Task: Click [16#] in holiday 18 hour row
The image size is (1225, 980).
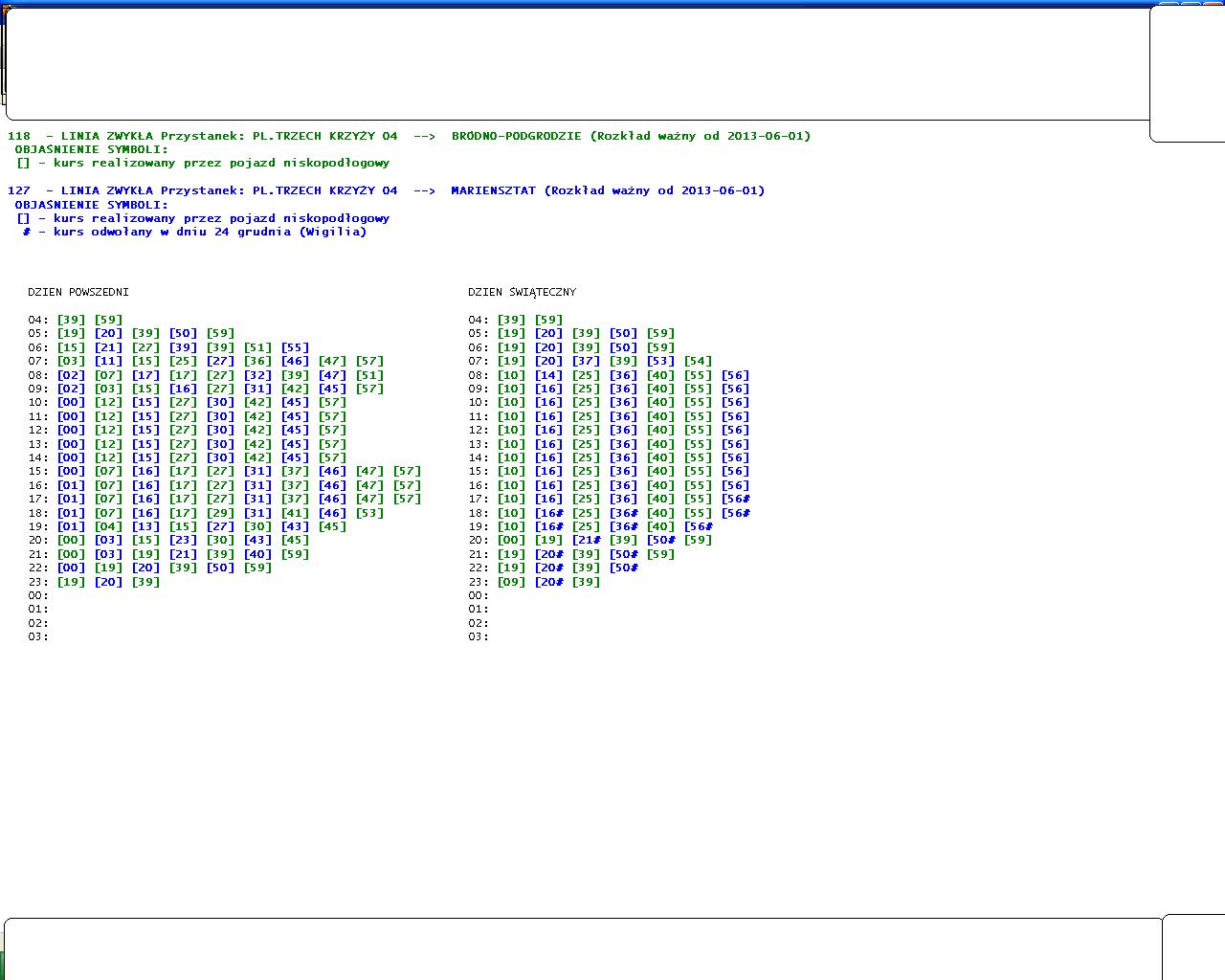Action: pyautogui.click(x=549, y=513)
